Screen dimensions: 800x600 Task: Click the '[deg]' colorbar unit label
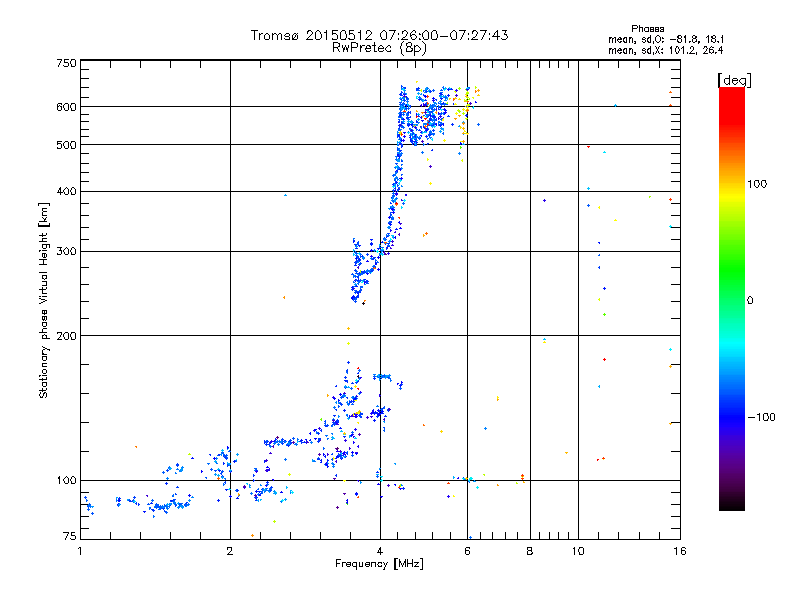(x=734, y=80)
